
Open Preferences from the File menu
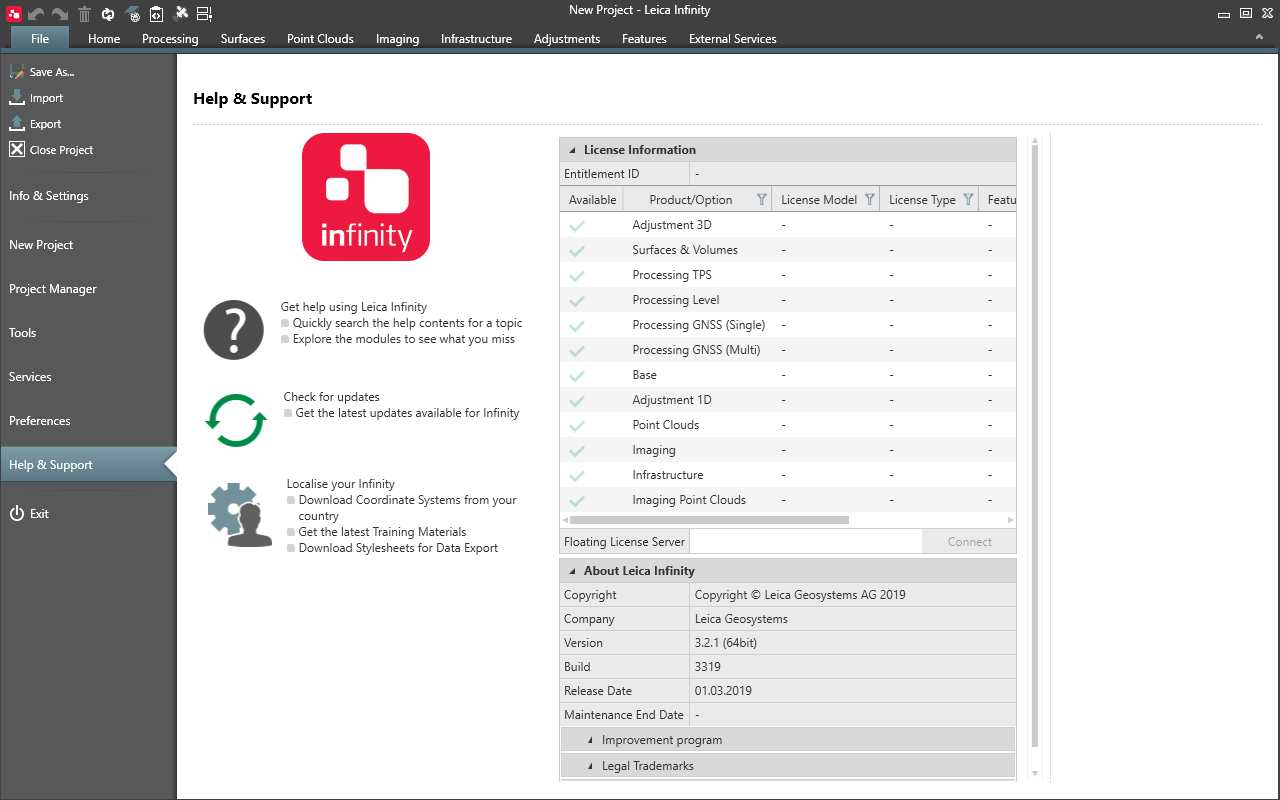coord(40,421)
